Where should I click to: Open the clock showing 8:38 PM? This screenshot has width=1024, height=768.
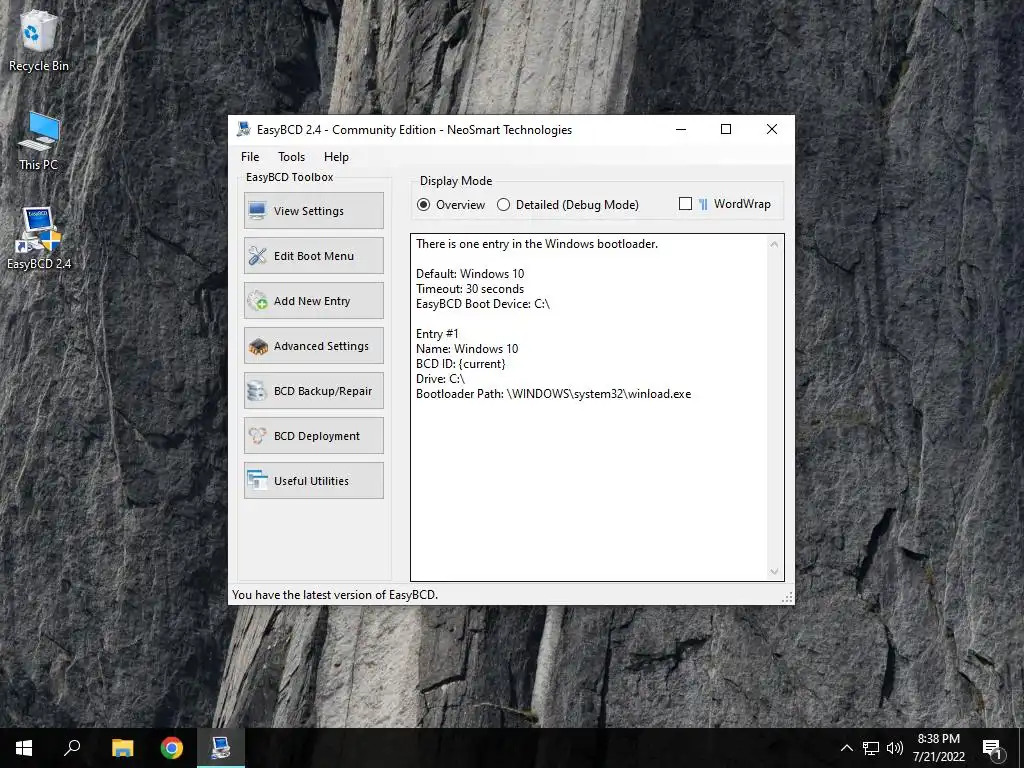tap(938, 748)
